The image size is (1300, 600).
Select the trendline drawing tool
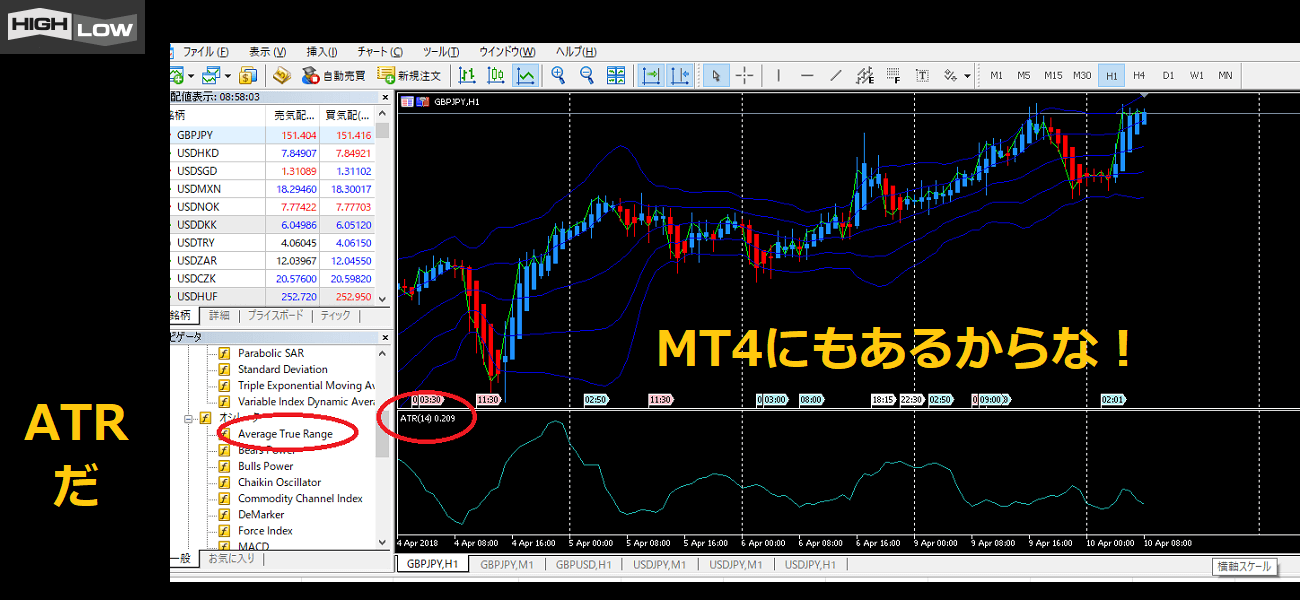836,75
